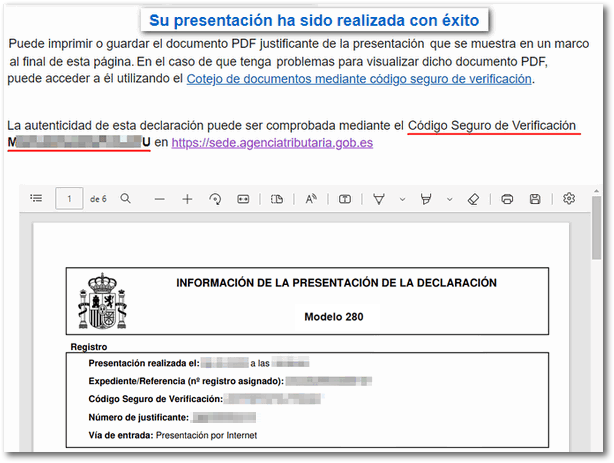
Task: Activate the read aloud tool
Action: point(311,199)
